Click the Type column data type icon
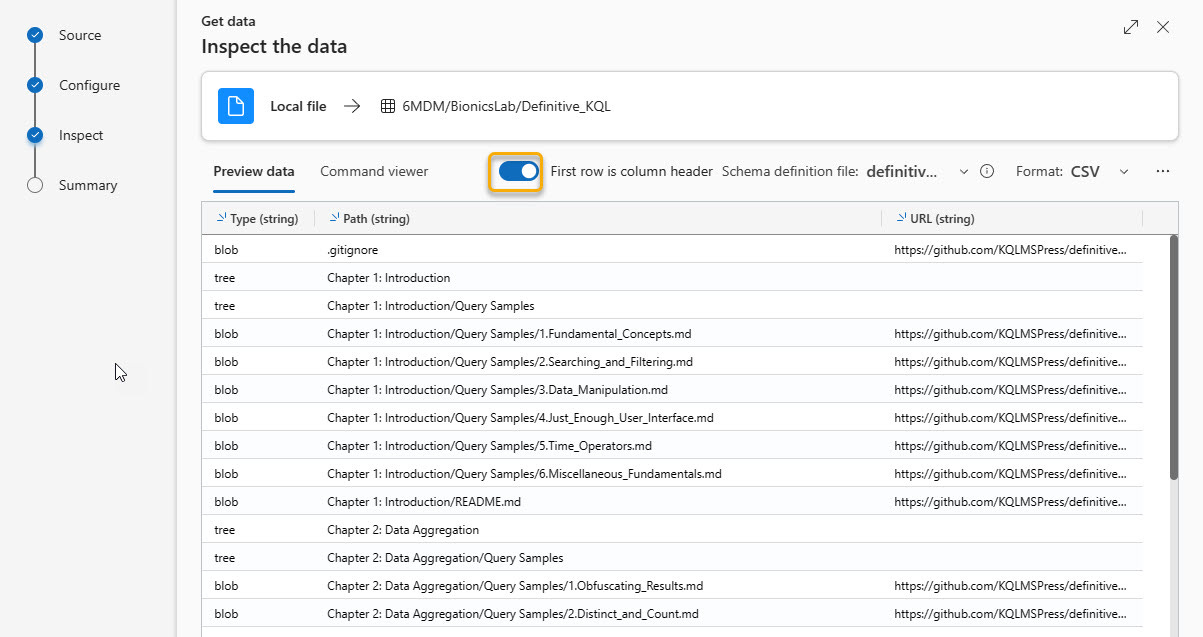Screen dimensions: 1203x637 click(x=221, y=218)
